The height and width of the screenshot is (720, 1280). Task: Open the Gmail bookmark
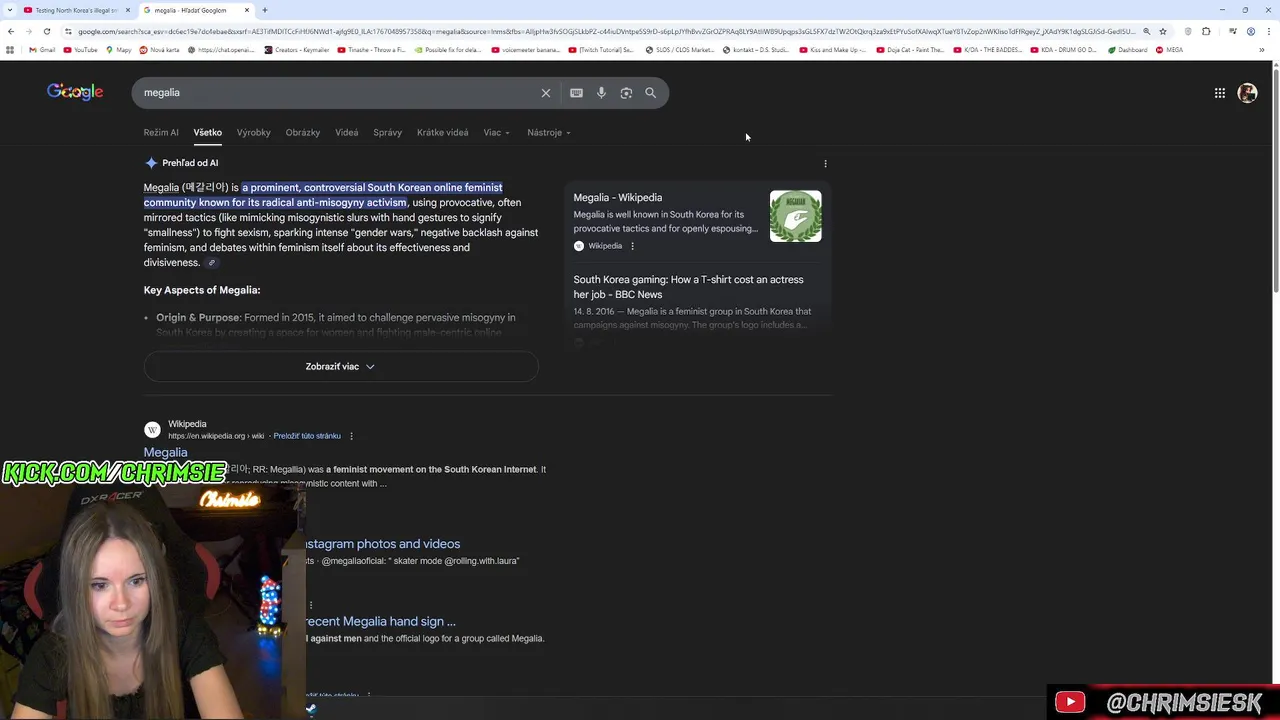[42, 50]
